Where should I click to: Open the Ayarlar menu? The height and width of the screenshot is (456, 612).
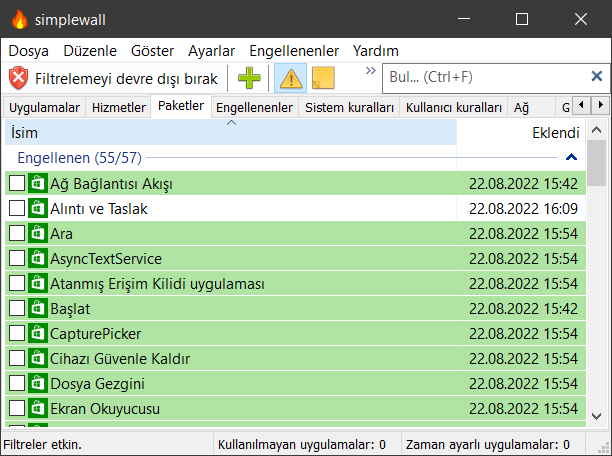point(211,50)
